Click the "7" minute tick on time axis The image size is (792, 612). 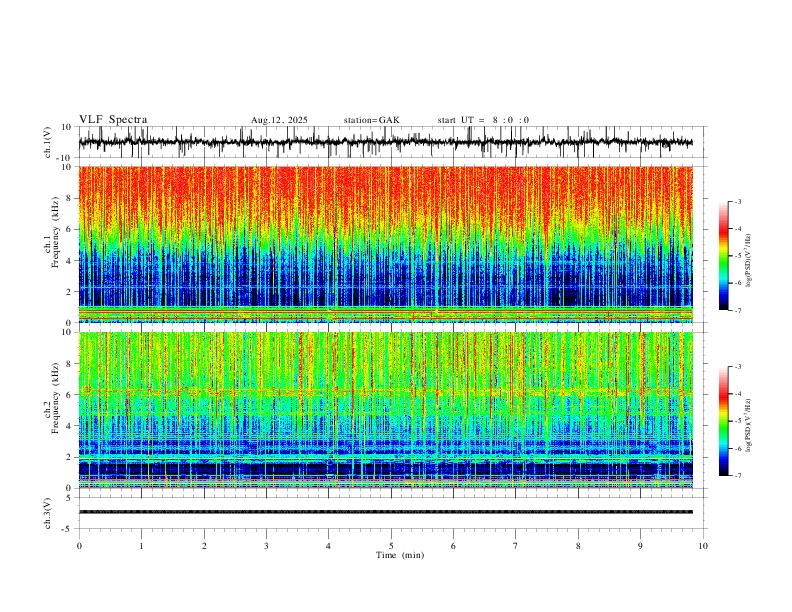516,546
